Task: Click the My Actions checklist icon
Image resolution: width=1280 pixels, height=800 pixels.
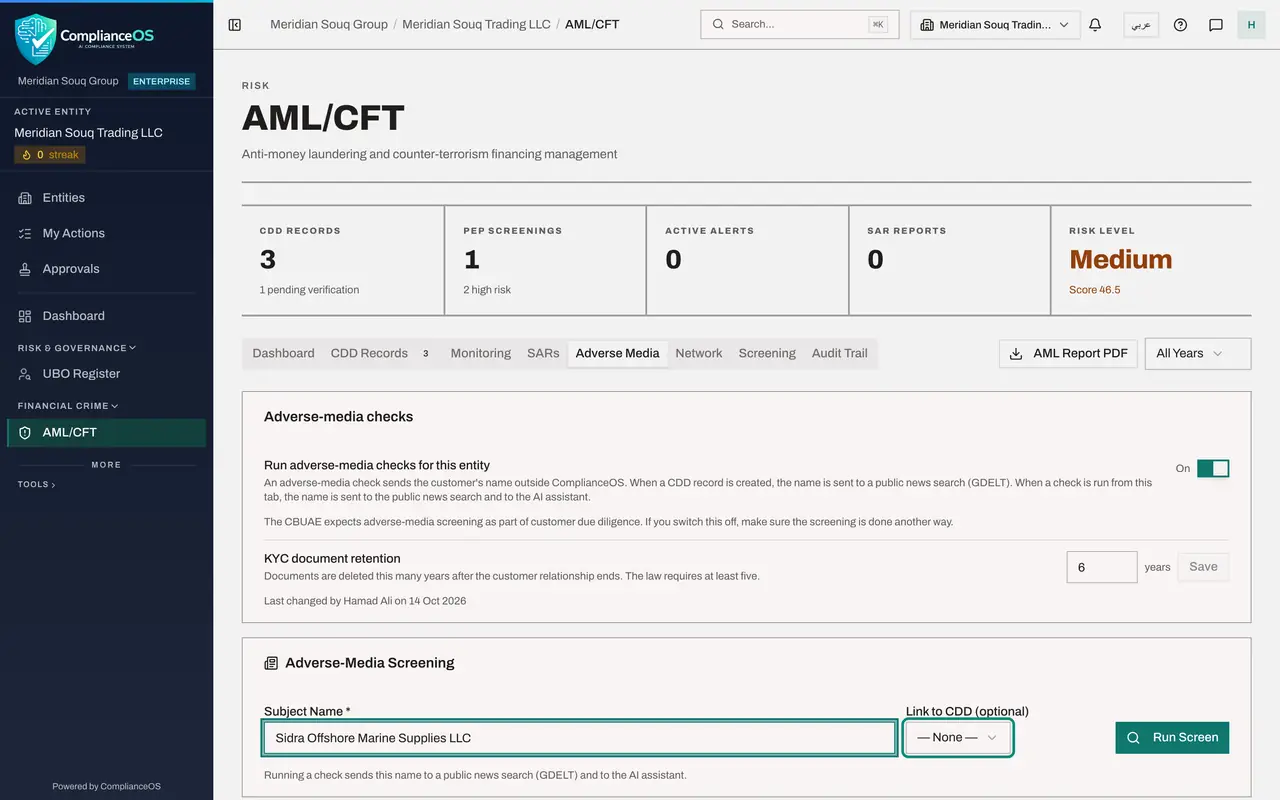Action: click(x=25, y=233)
